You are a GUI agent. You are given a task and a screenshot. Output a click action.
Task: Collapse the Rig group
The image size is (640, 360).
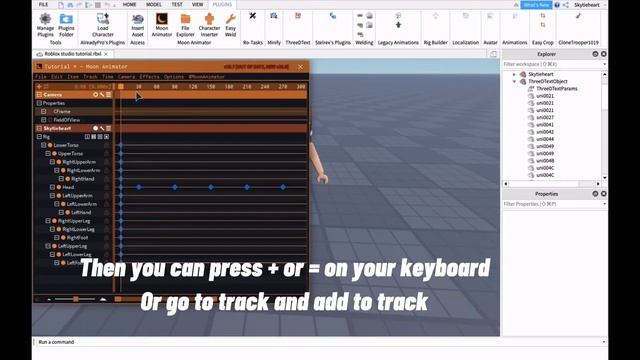coord(39,137)
